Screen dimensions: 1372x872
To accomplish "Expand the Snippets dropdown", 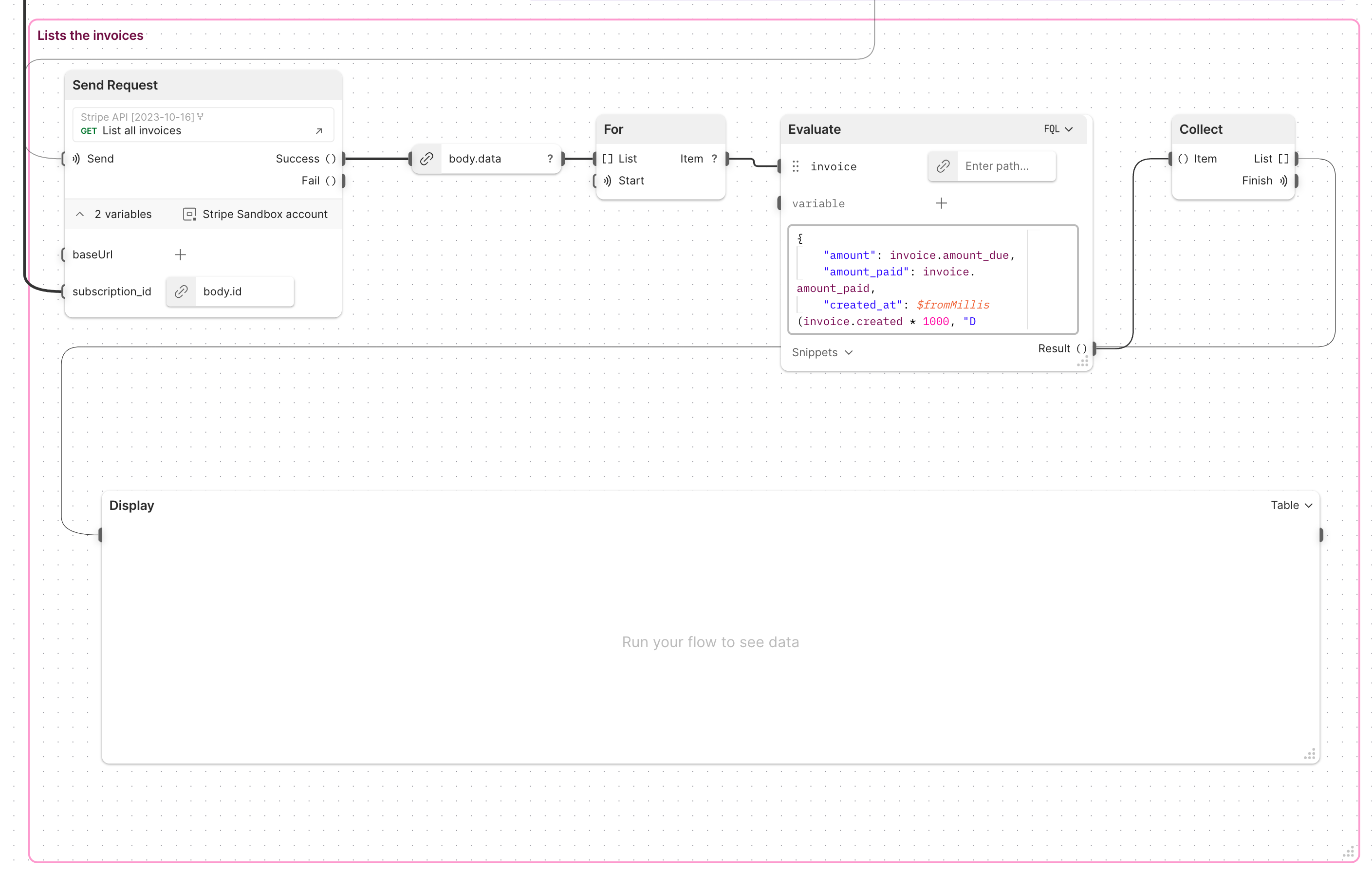I will click(x=822, y=353).
